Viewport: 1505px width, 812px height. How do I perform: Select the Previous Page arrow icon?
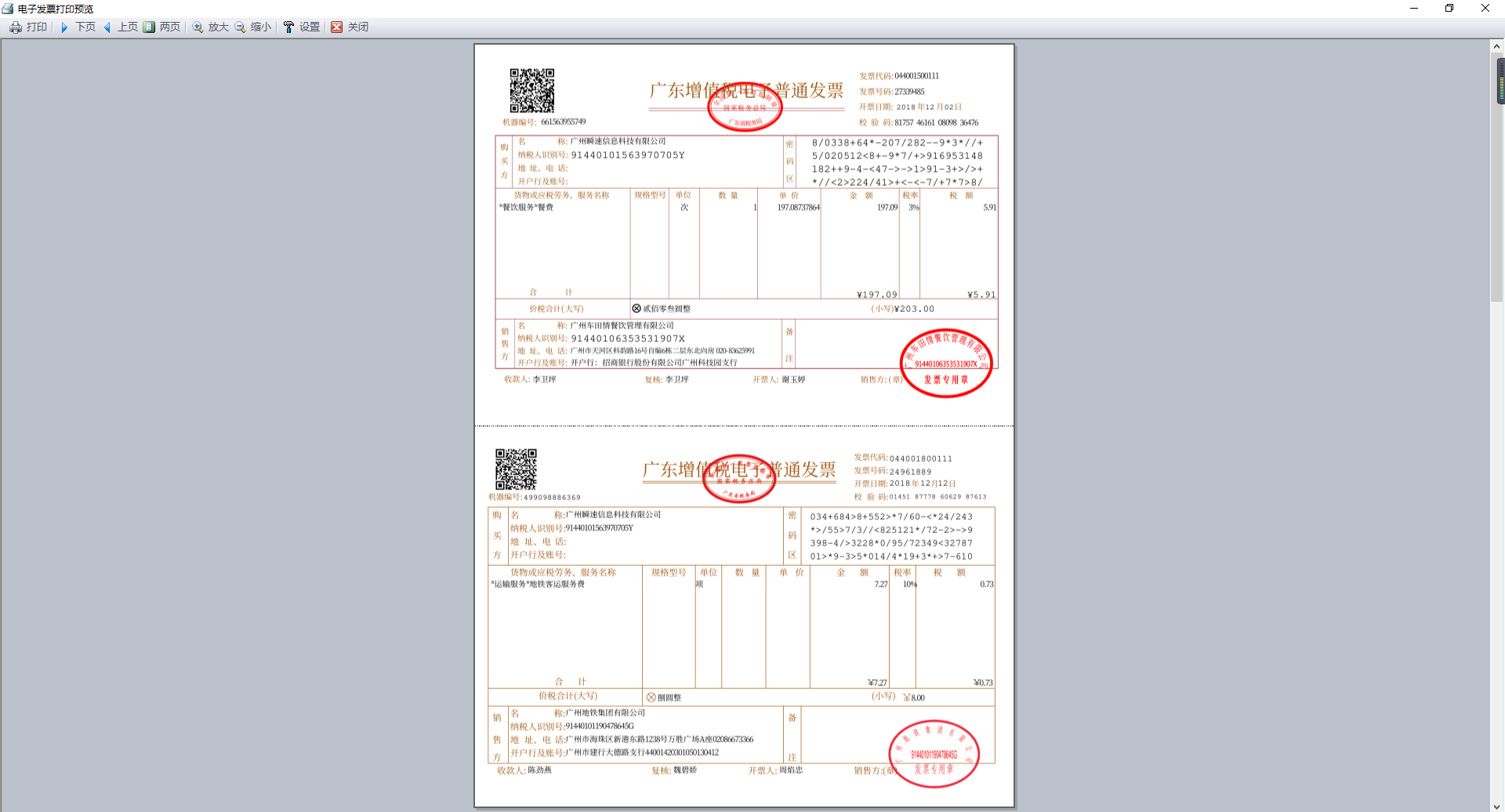click(108, 27)
